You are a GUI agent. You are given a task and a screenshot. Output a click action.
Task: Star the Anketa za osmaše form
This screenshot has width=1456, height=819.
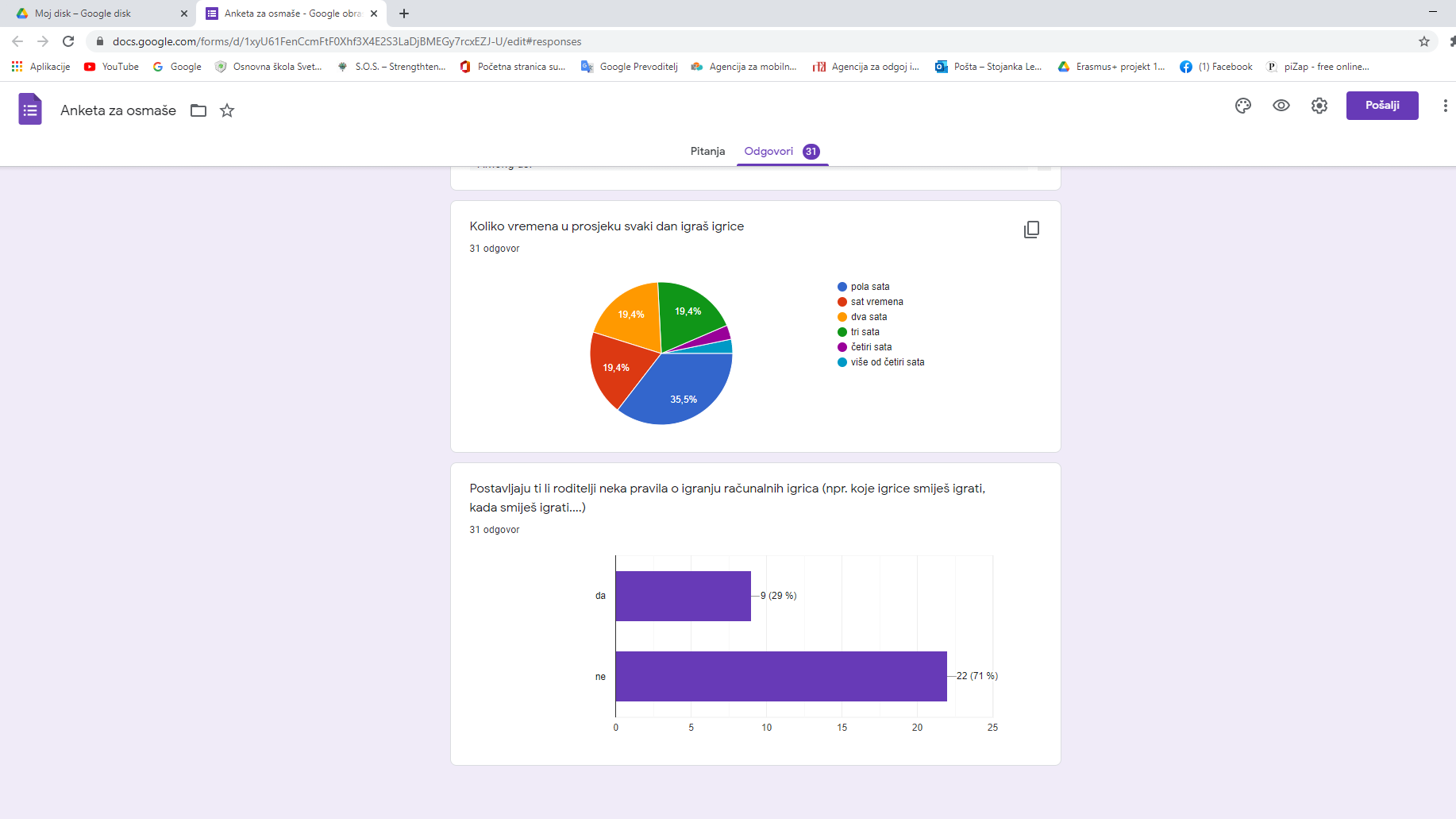[227, 110]
